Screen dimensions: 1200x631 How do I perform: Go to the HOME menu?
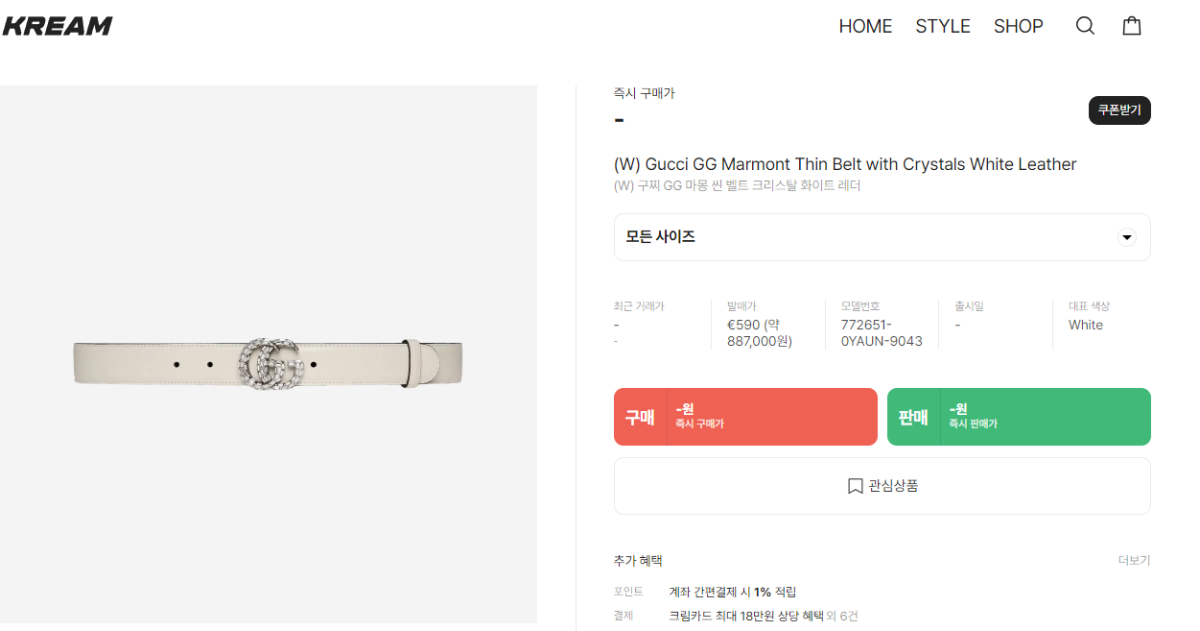point(865,26)
